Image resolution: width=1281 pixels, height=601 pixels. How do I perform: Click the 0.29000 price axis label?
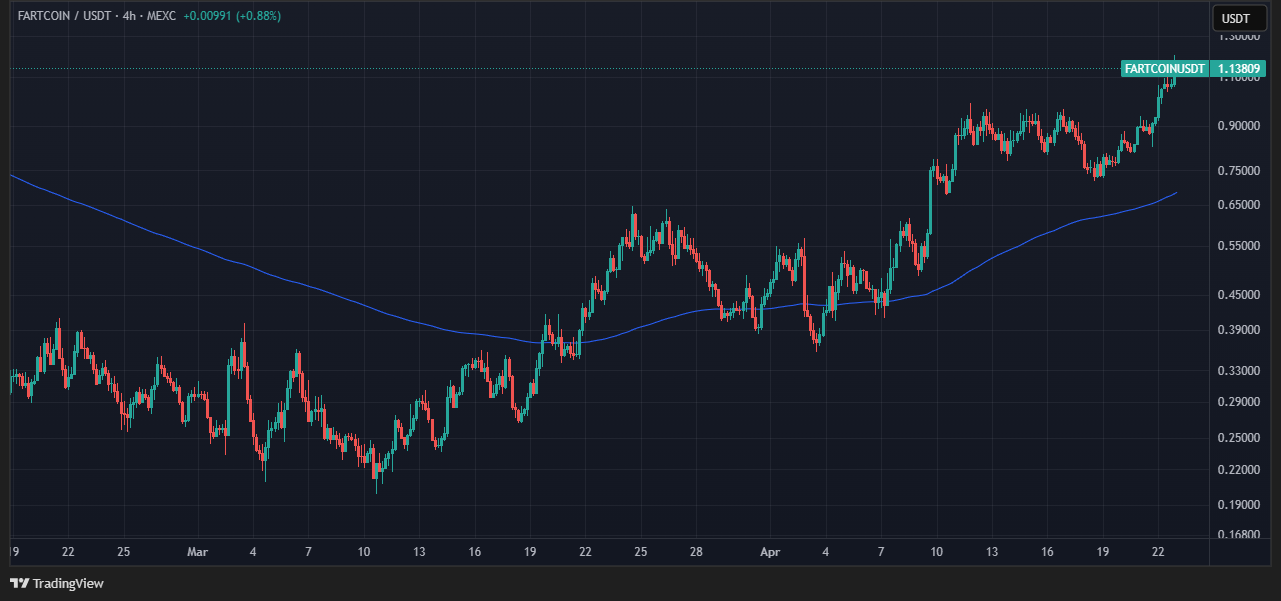[1241, 402]
